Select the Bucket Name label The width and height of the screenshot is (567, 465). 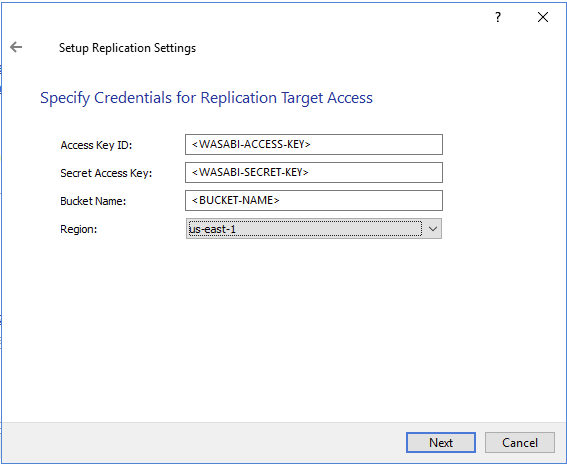point(93,201)
